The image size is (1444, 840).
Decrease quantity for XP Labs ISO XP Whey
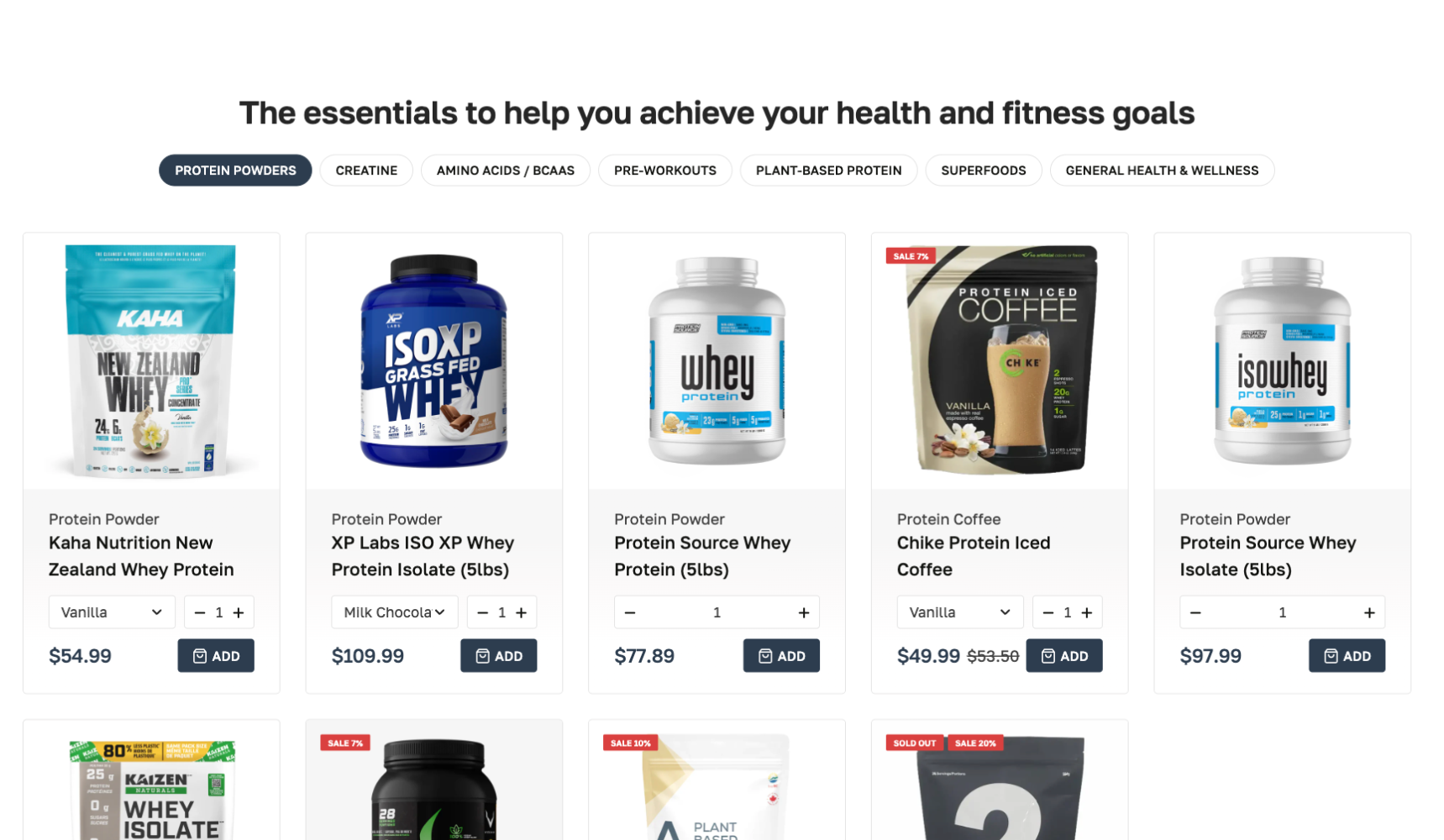482,613
